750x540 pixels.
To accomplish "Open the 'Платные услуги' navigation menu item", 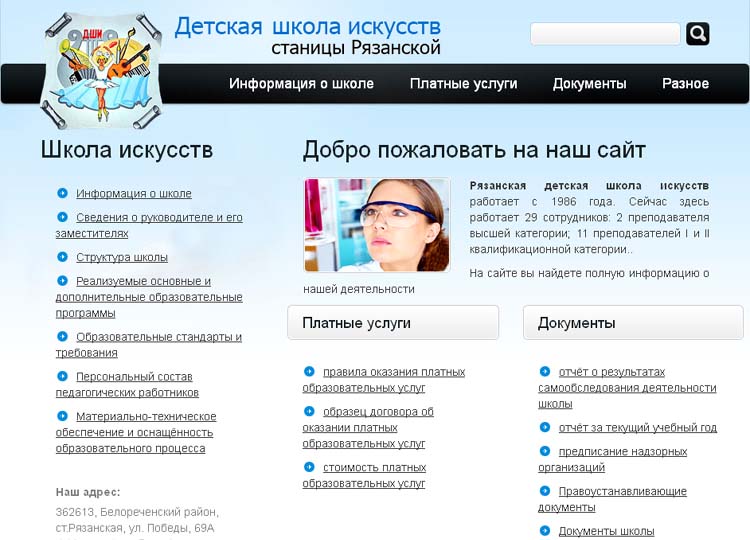I will point(463,84).
